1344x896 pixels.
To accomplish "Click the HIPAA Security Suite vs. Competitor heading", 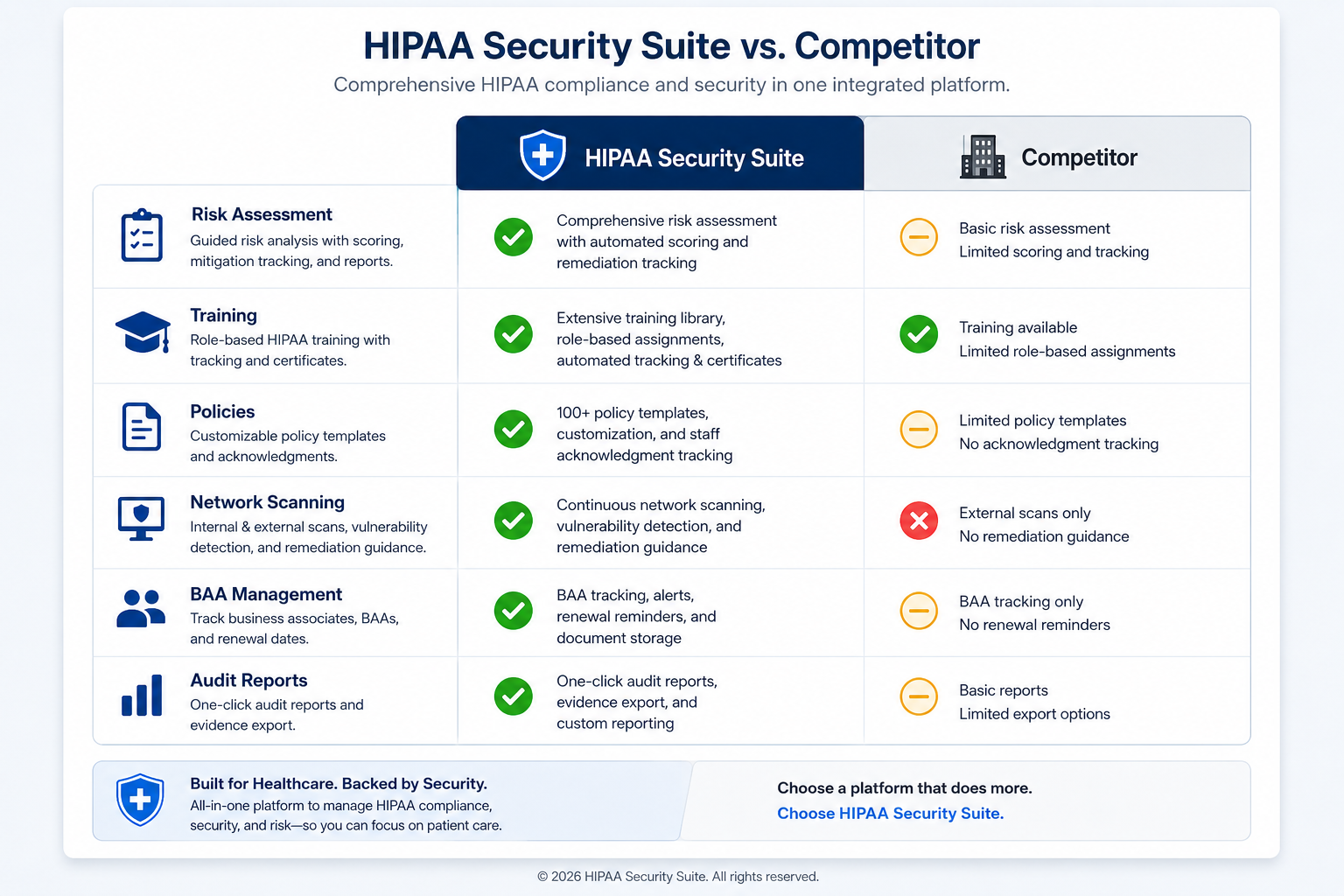I will click(x=671, y=45).
